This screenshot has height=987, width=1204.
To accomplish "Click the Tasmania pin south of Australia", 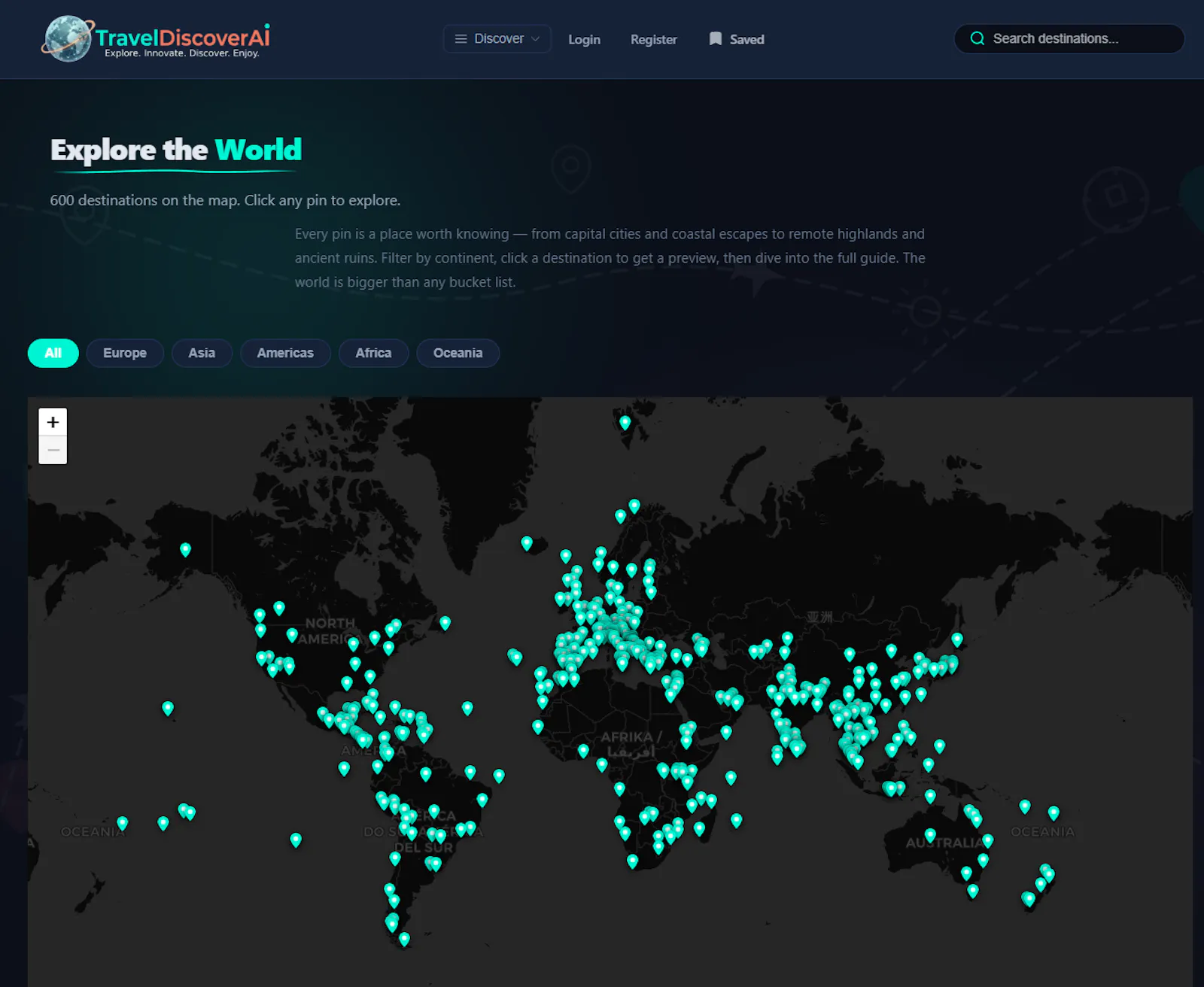I will pos(973,891).
